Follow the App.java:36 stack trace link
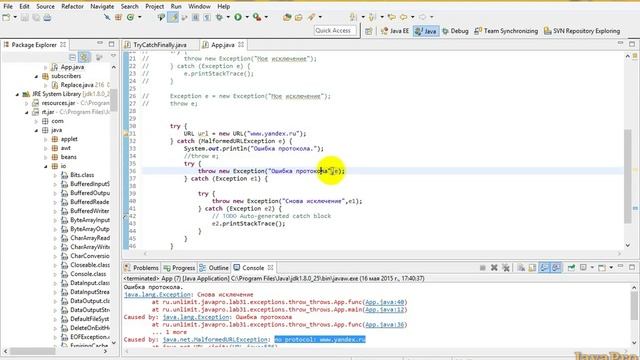The height and width of the screenshot is (360, 640). pyautogui.click(x=384, y=324)
